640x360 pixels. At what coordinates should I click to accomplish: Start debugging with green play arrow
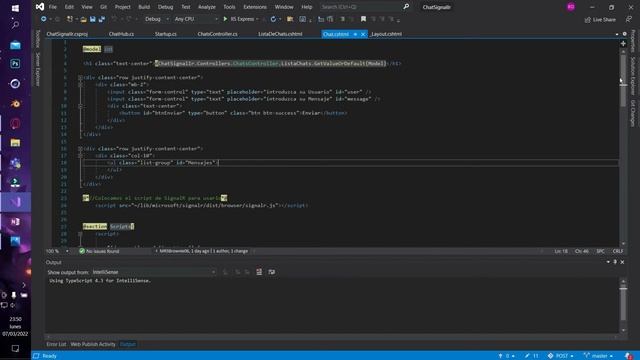click(x=225, y=19)
